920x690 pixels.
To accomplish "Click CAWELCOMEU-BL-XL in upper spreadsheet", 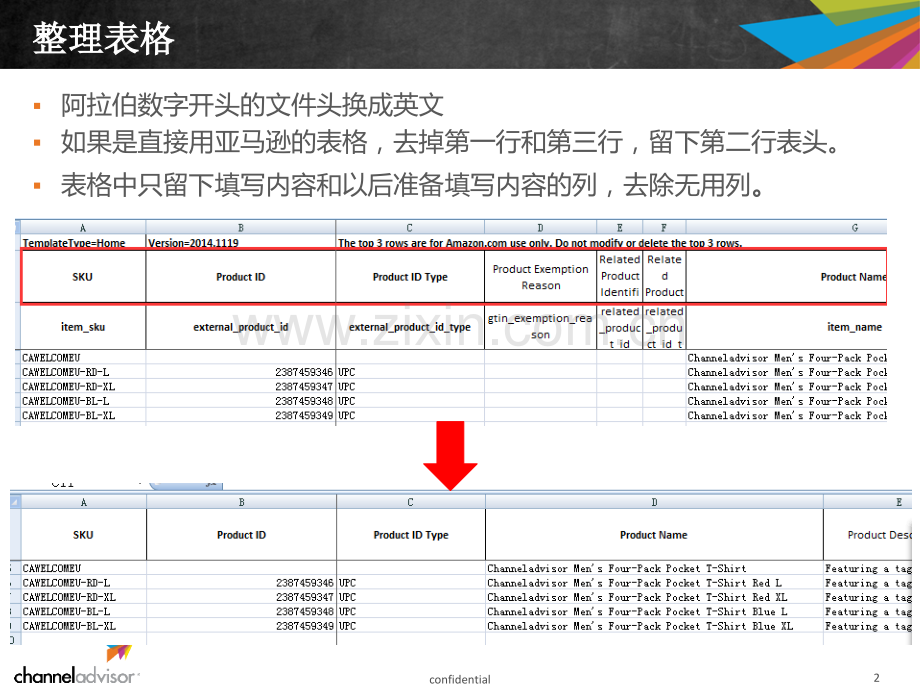I will click(x=83, y=415).
